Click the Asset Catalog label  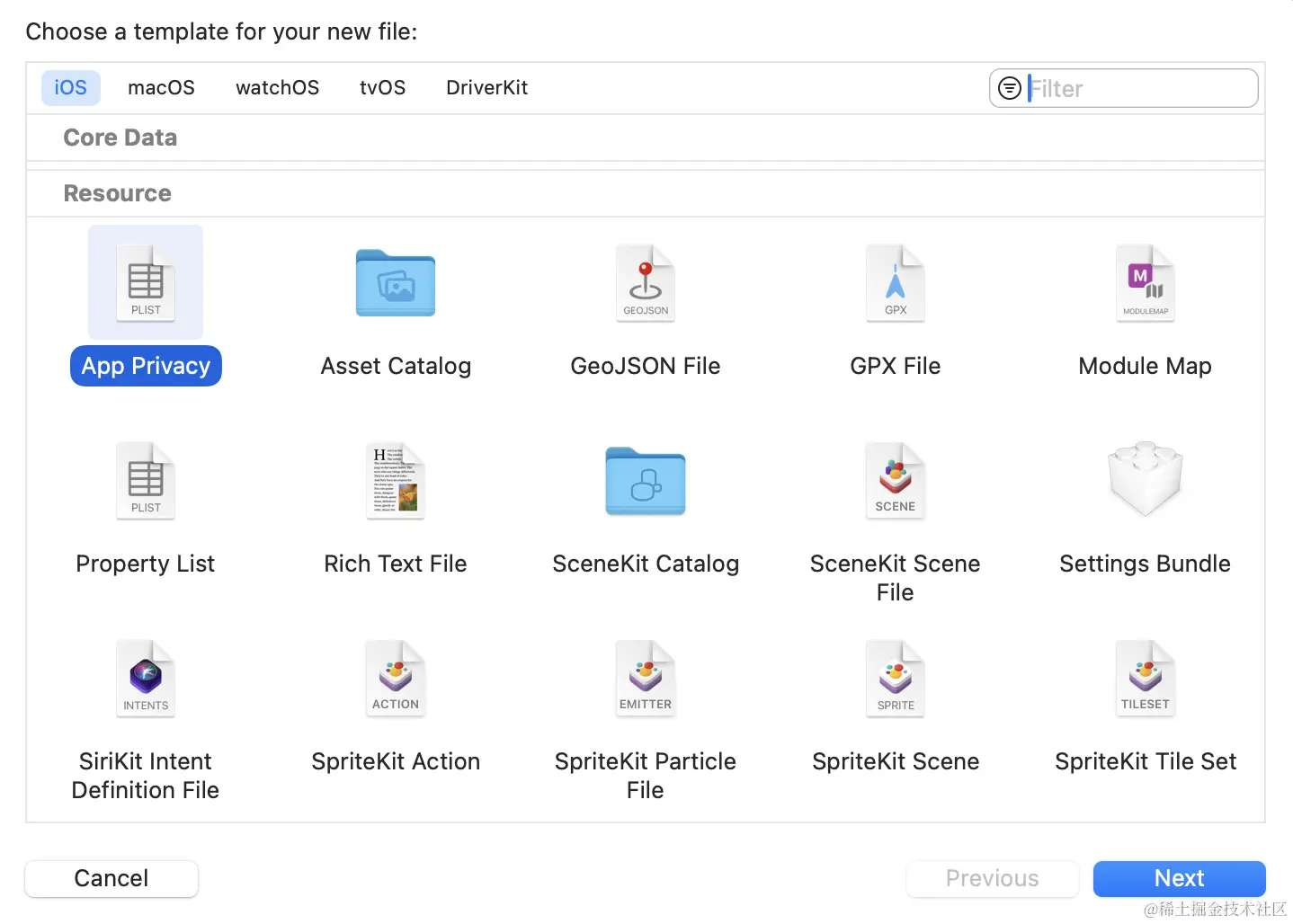pos(396,366)
